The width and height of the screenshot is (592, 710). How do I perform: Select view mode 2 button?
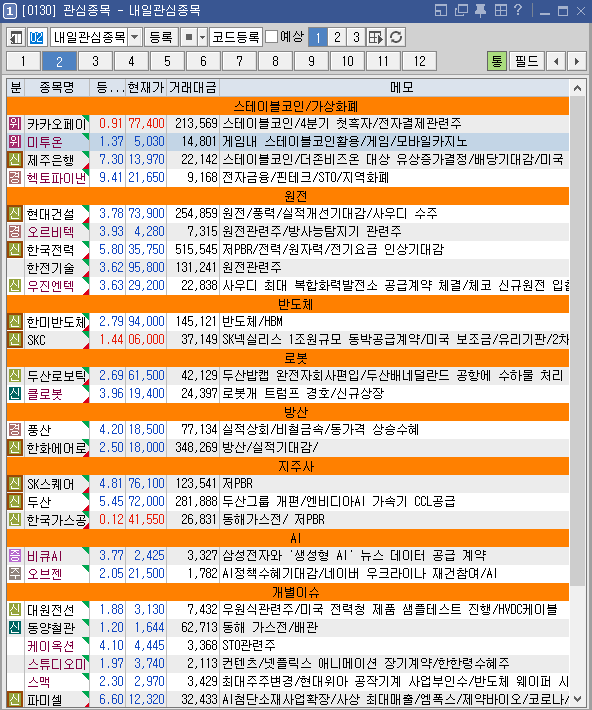tap(337, 37)
